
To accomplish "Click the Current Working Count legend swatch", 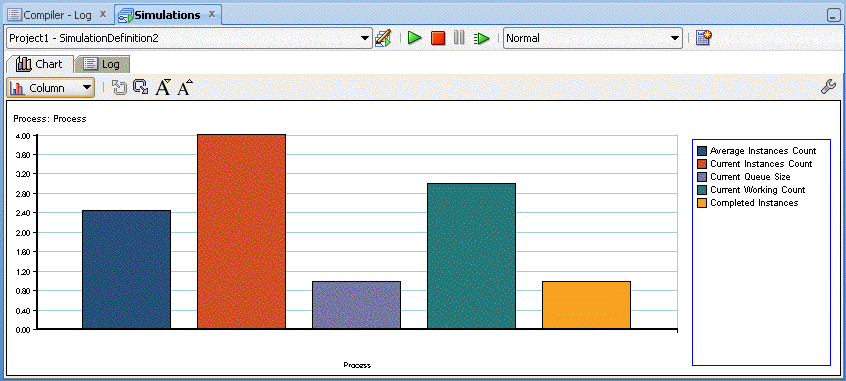I will [x=702, y=190].
